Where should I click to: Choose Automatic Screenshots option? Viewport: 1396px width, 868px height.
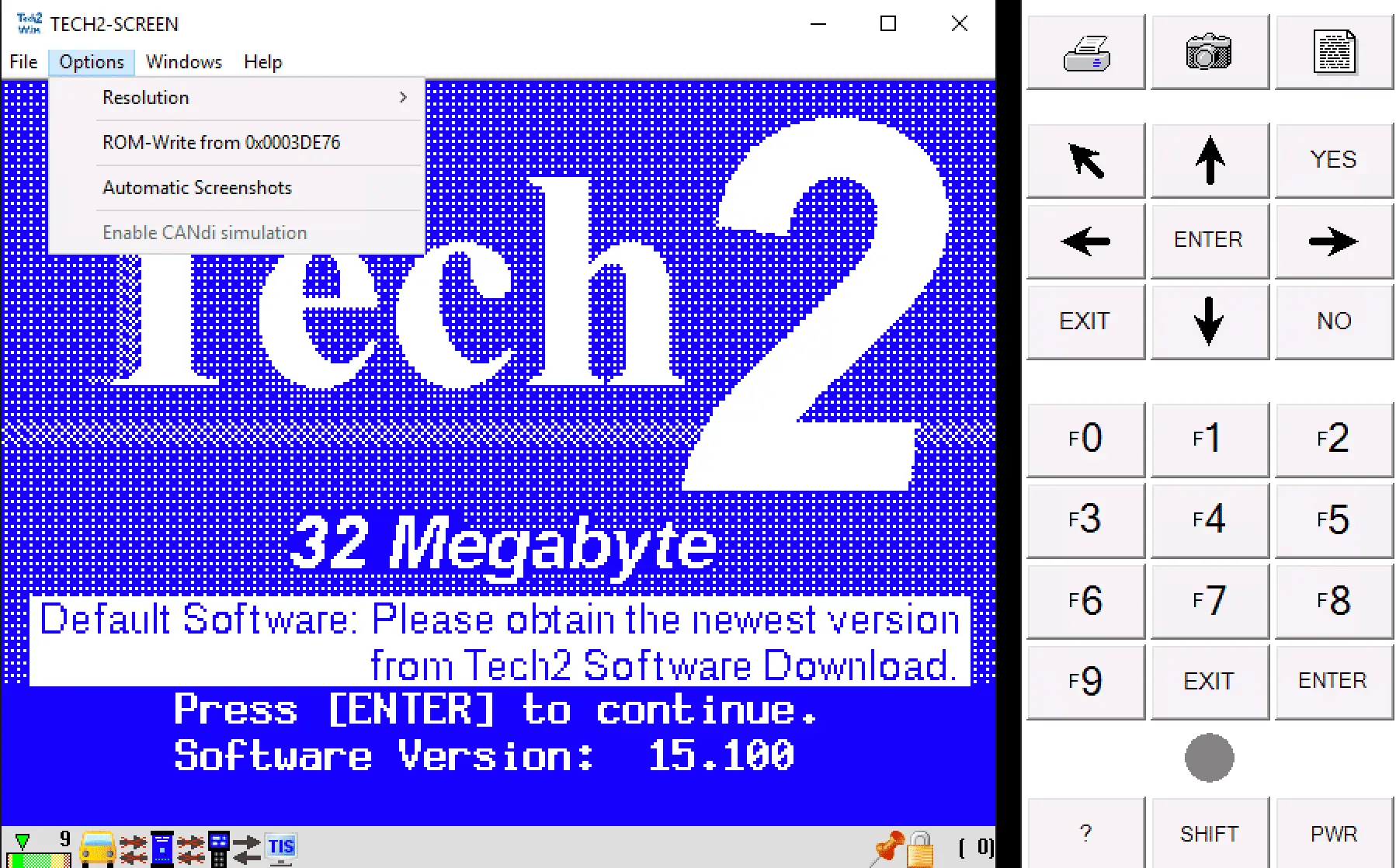tap(236, 188)
